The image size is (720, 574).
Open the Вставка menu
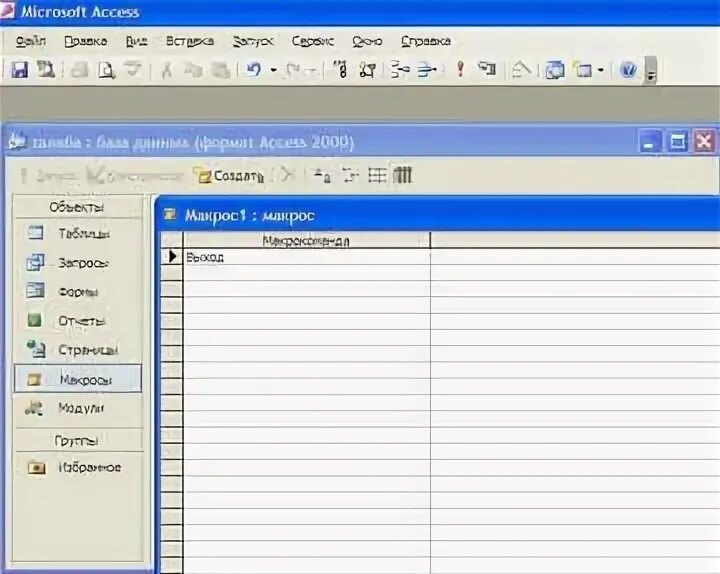point(190,41)
